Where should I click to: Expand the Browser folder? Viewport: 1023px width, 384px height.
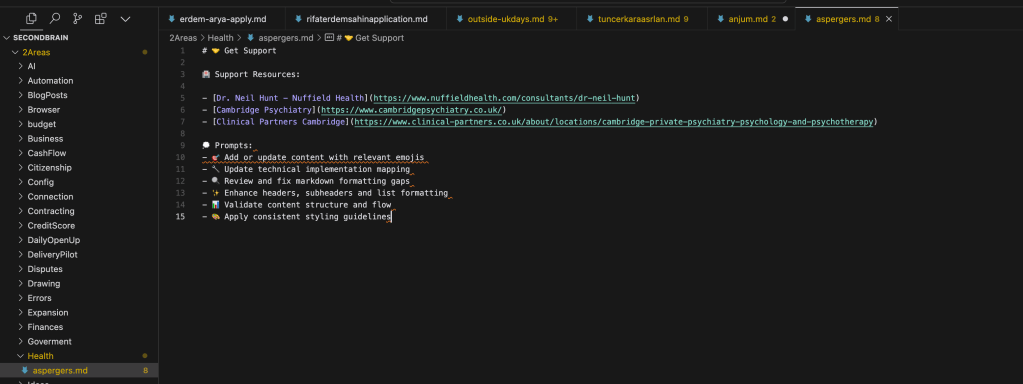click(44, 110)
